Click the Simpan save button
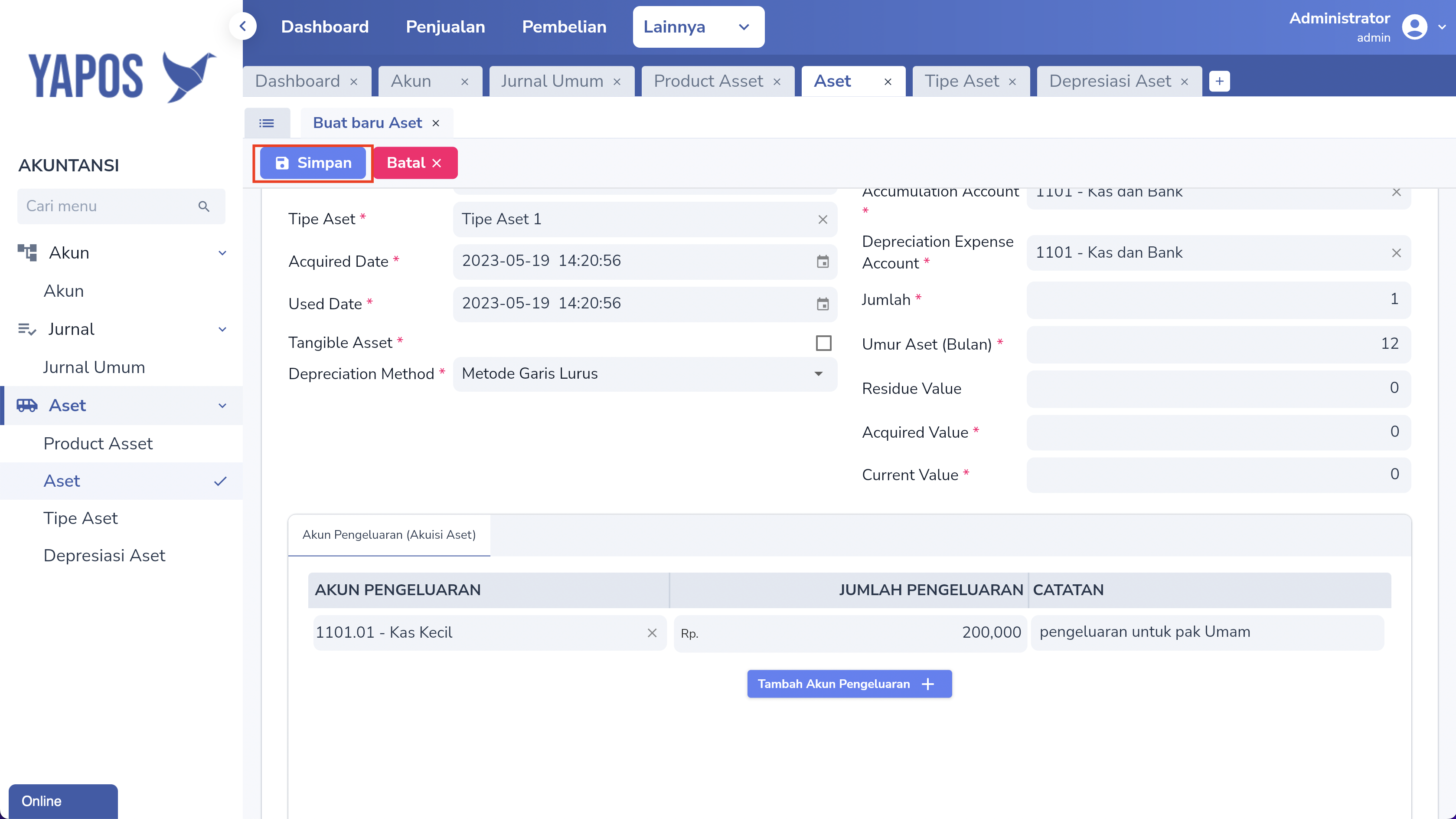This screenshot has width=1456, height=819. [x=313, y=163]
